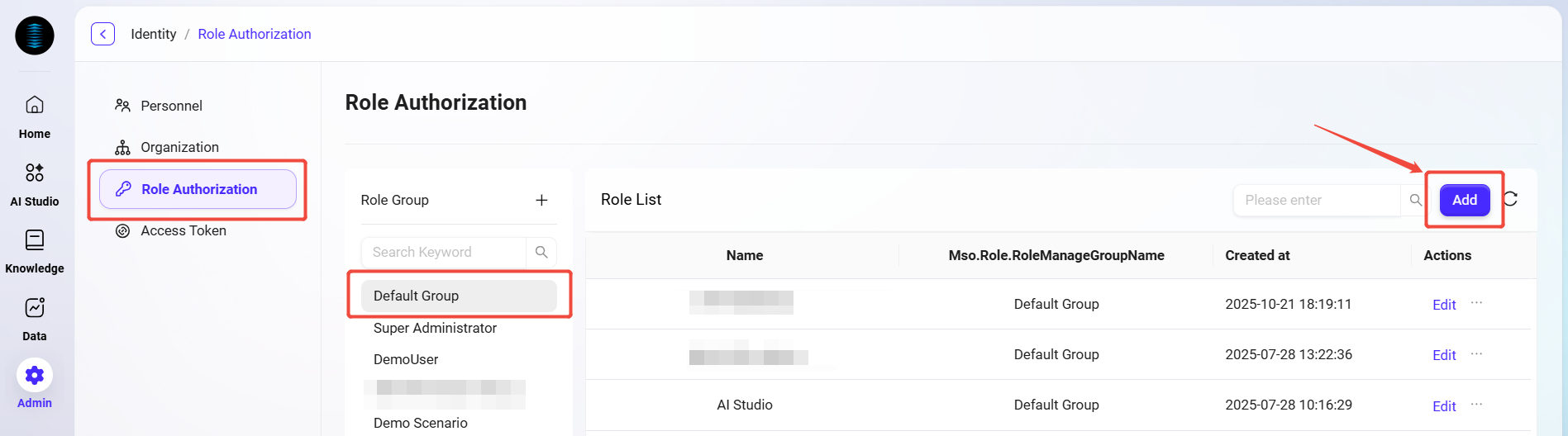Image resolution: width=1568 pixels, height=436 pixels.
Task: Edit the AI Studio role
Action: [1443, 406]
